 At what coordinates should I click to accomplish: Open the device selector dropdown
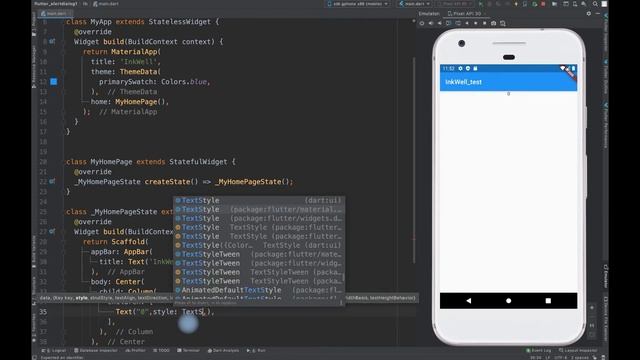[358, 4]
